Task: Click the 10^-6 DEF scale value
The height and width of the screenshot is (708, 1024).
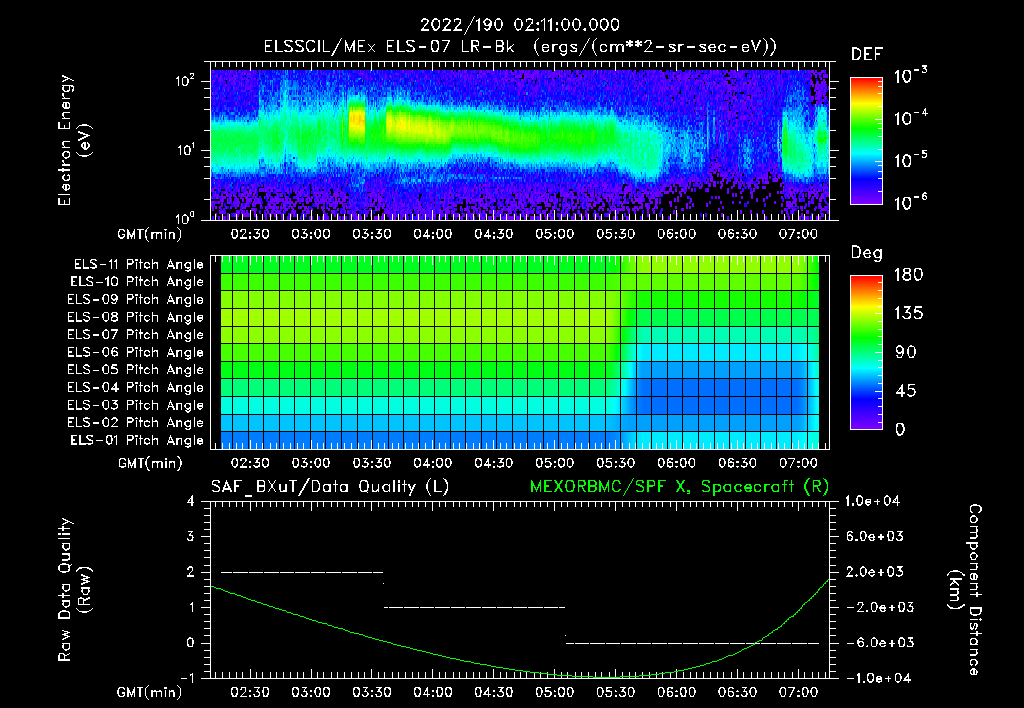Action: click(x=910, y=202)
